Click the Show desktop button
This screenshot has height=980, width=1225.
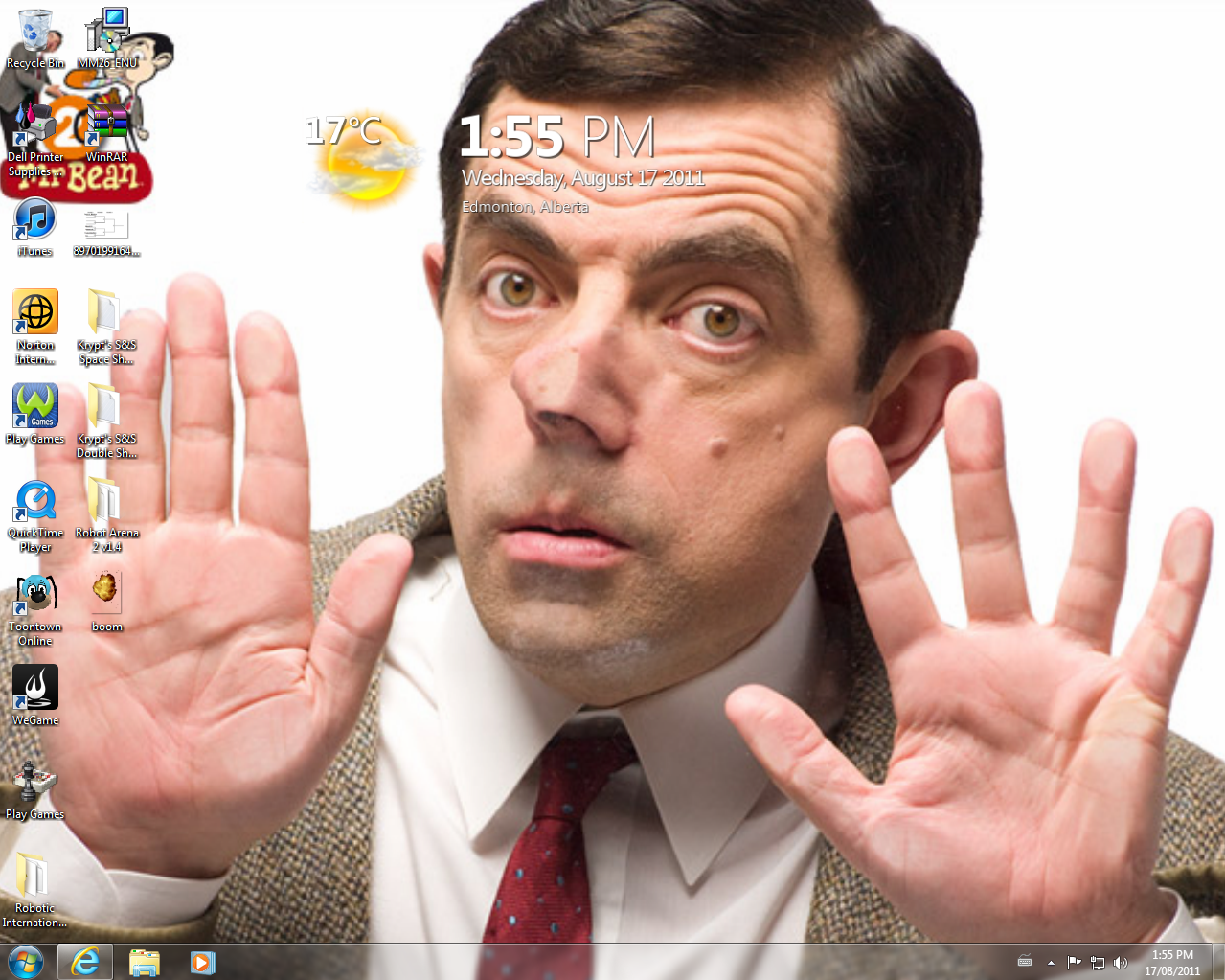(x=1218, y=962)
